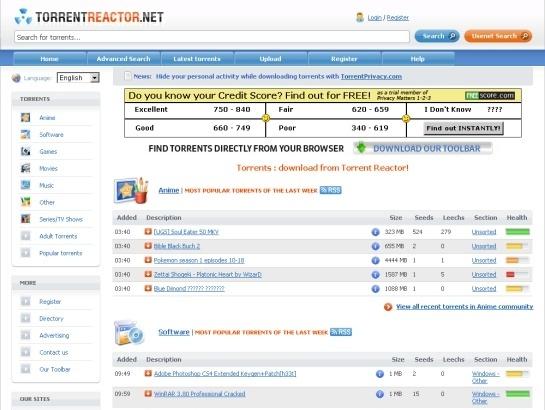Click the Anime RSS feed badge

331,190
